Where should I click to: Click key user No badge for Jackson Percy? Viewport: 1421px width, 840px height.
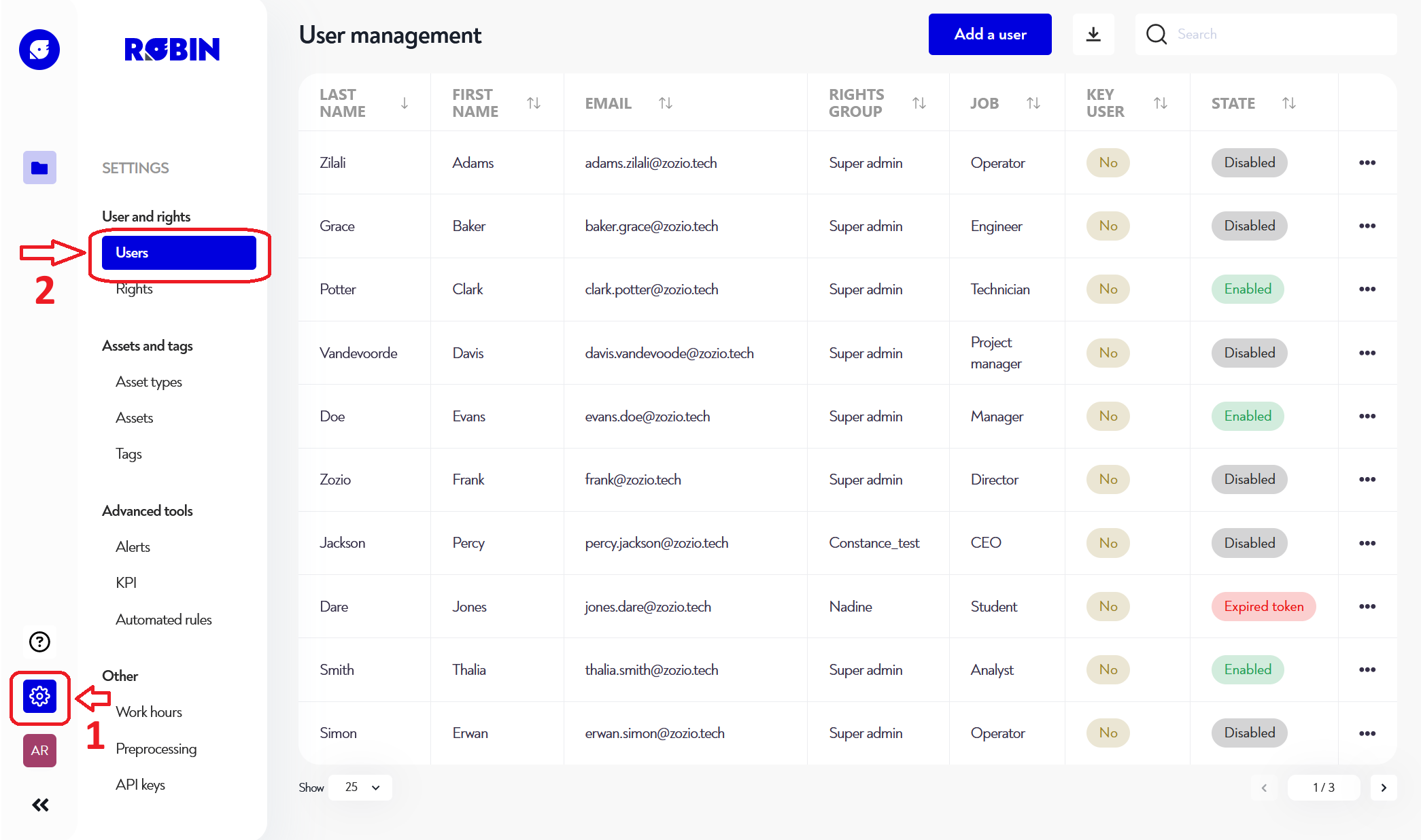1108,543
